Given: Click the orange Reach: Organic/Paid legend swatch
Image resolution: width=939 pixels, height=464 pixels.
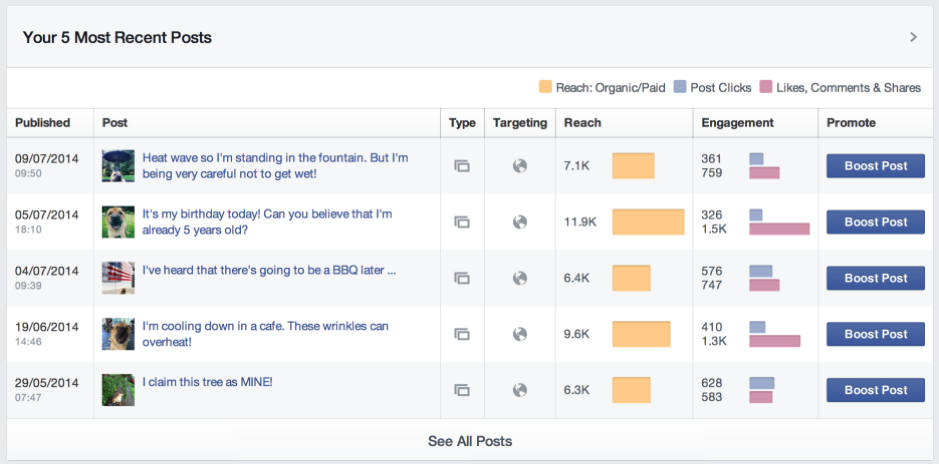Looking at the screenshot, I should [x=545, y=87].
